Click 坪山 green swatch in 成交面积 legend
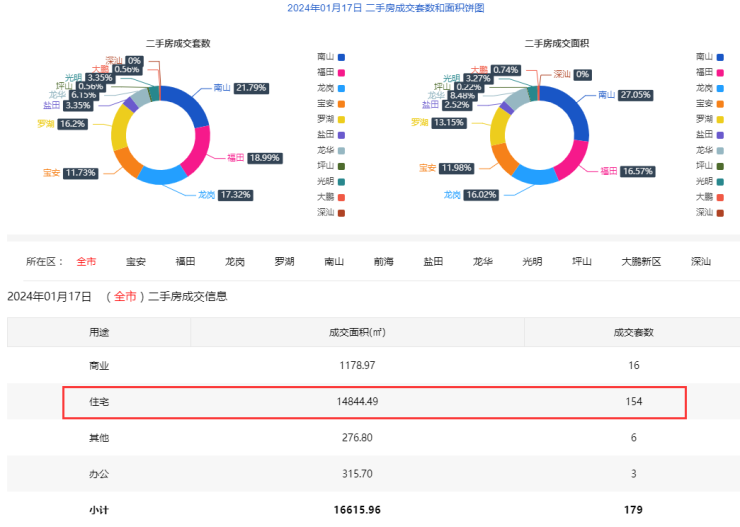 tap(720, 166)
